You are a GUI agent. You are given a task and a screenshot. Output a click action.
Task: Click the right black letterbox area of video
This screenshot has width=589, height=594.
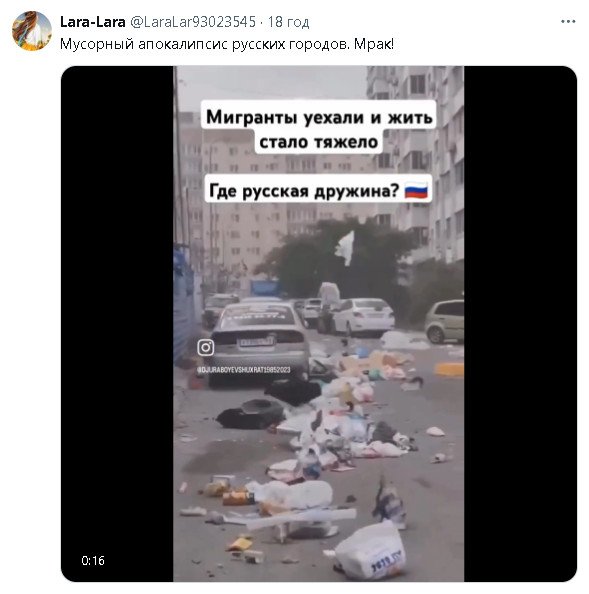520,324
